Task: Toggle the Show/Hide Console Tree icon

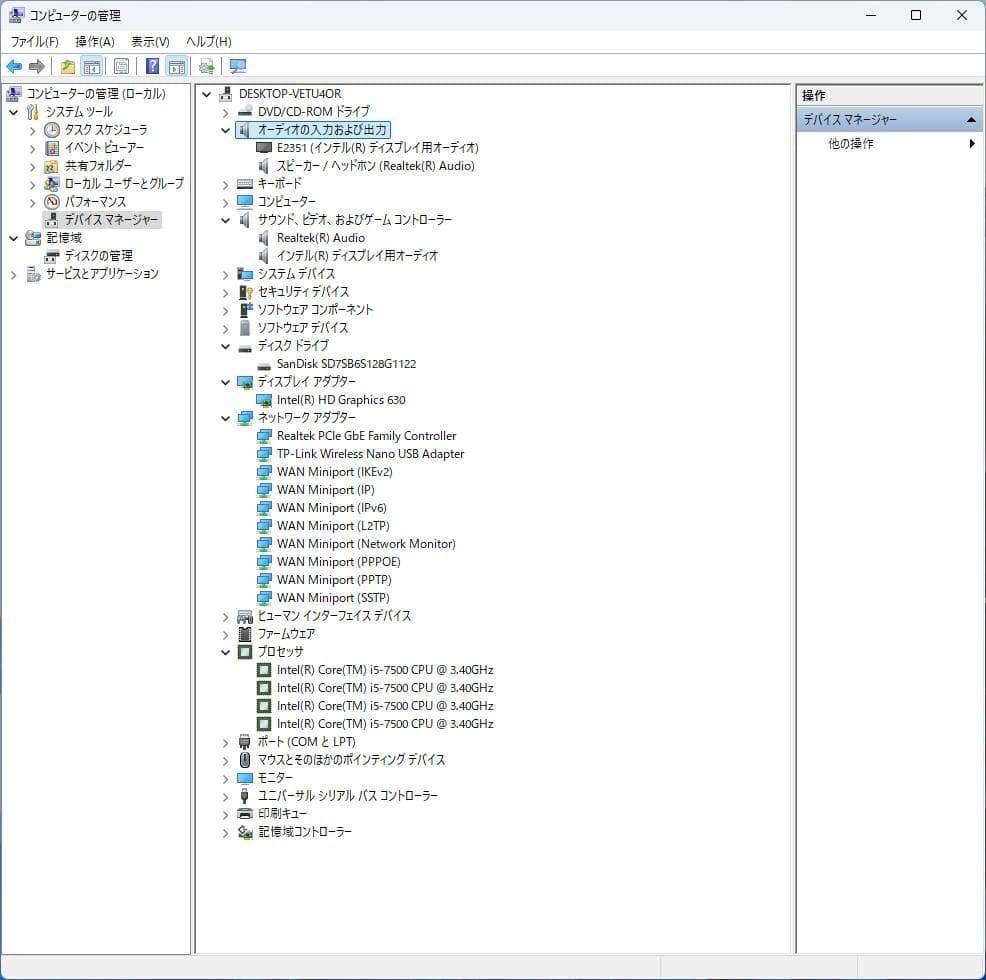Action: pos(91,66)
